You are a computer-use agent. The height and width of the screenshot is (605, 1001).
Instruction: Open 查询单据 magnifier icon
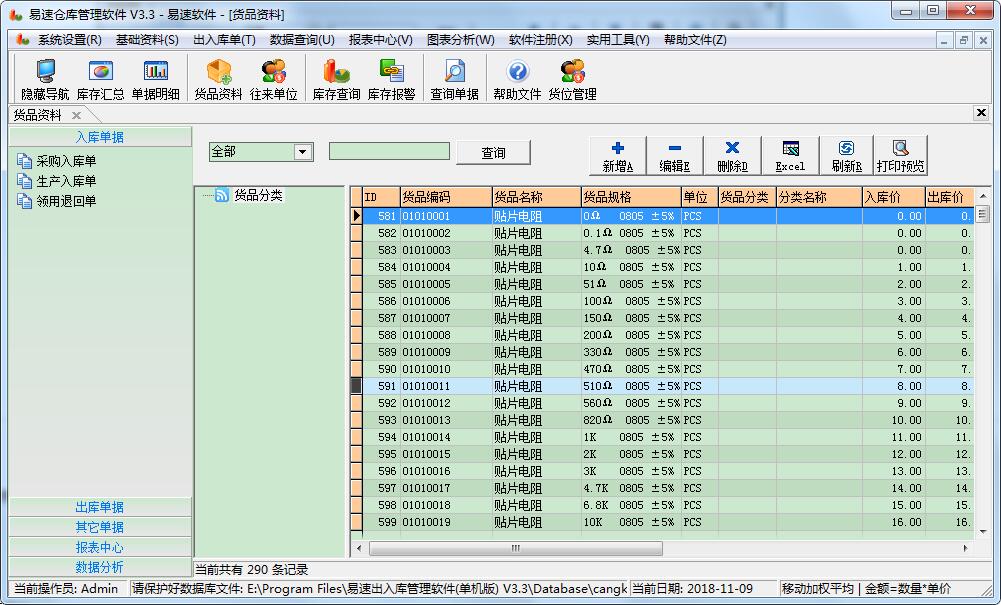click(454, 79)
